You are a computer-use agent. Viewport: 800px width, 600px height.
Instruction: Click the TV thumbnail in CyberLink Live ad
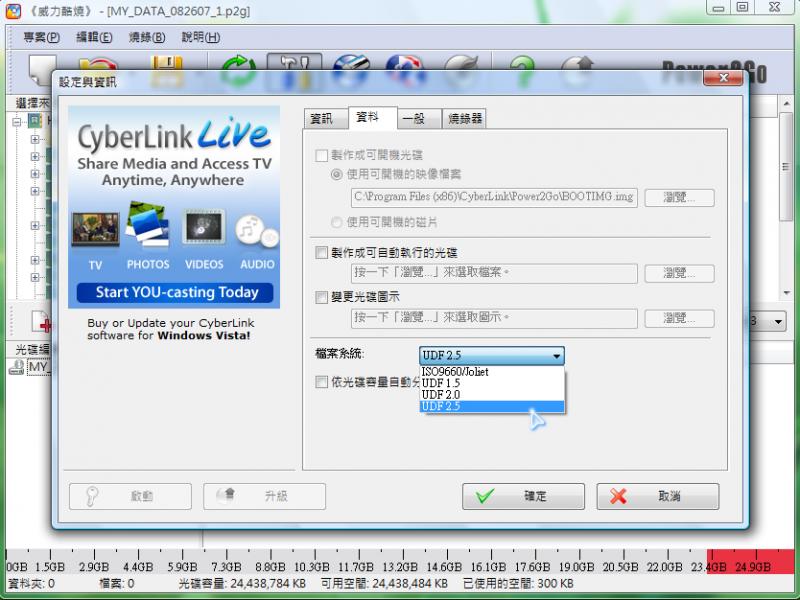click(x=95, y=229)
